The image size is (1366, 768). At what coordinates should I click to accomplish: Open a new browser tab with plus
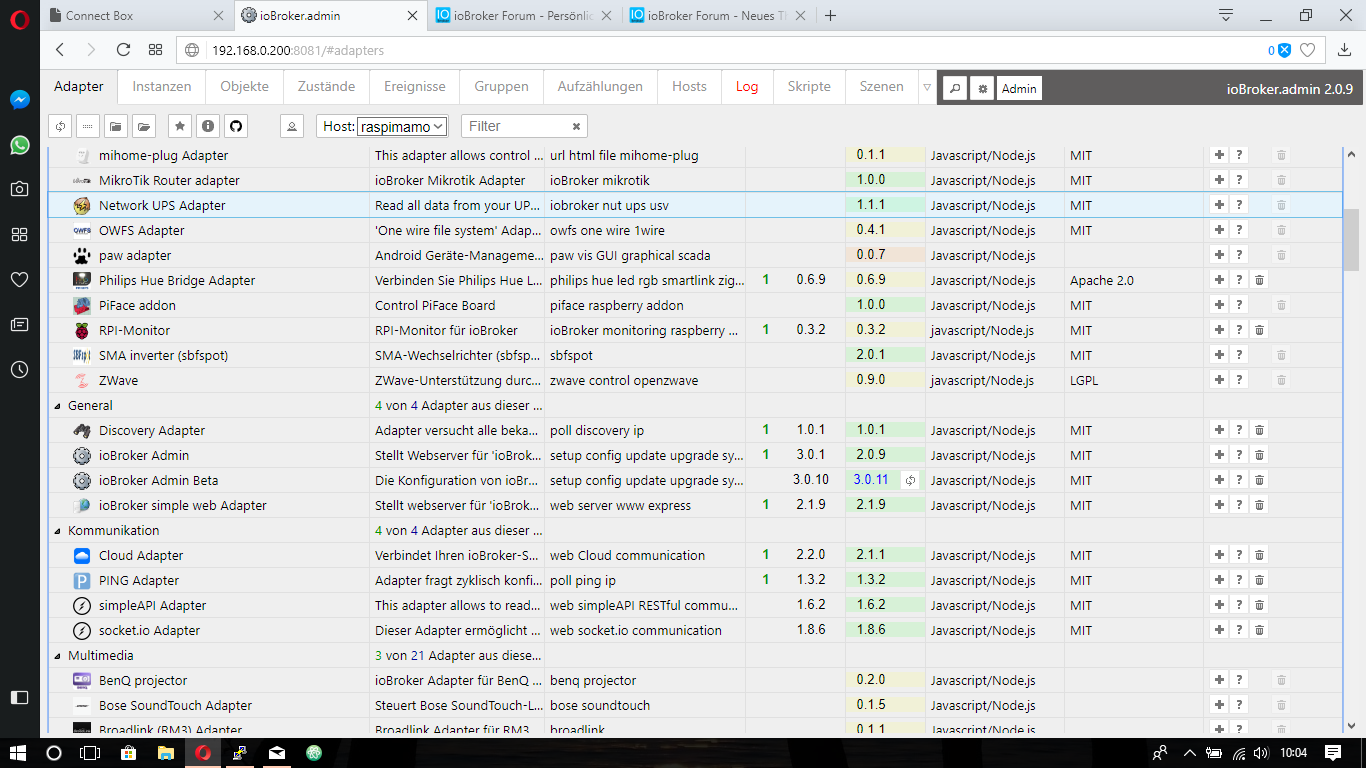click(830, 15)
